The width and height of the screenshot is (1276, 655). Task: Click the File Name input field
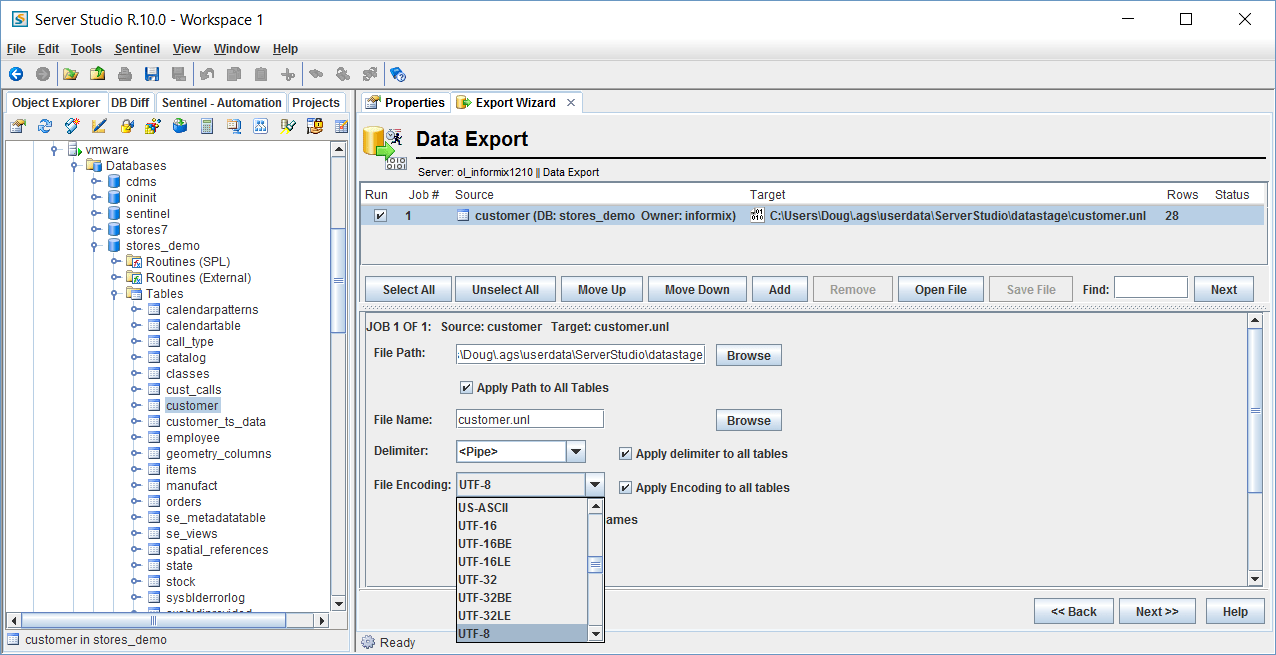530,420
